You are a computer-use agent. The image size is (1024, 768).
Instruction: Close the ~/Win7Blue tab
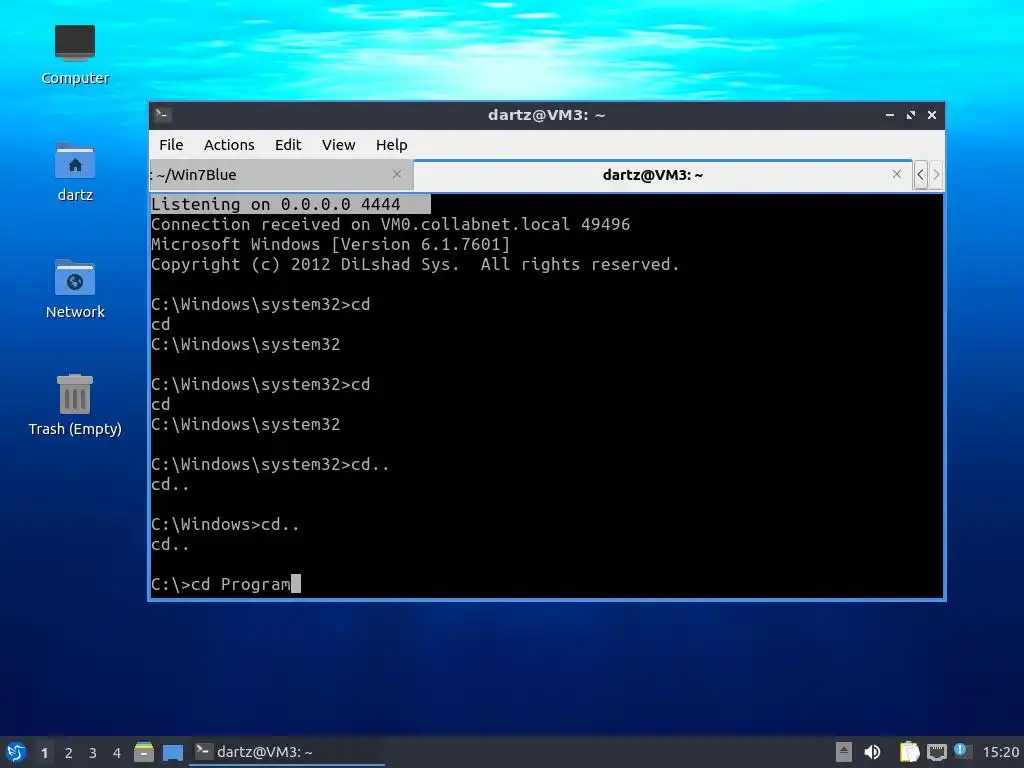click(x=396, y=174)
